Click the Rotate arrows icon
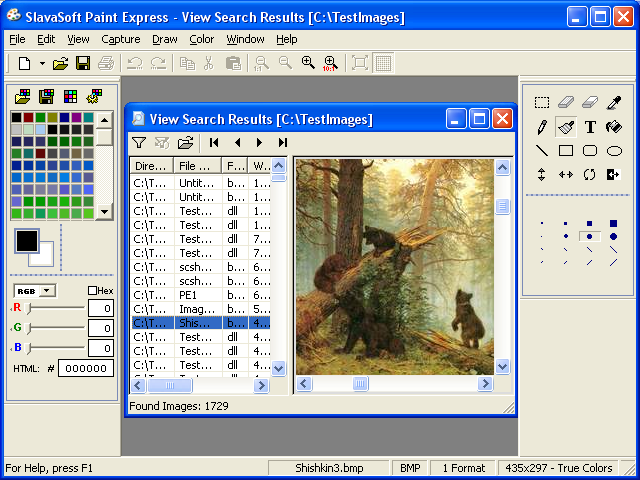Image resolution: width=640 pixels, height=480 pixels. [590, 175]
